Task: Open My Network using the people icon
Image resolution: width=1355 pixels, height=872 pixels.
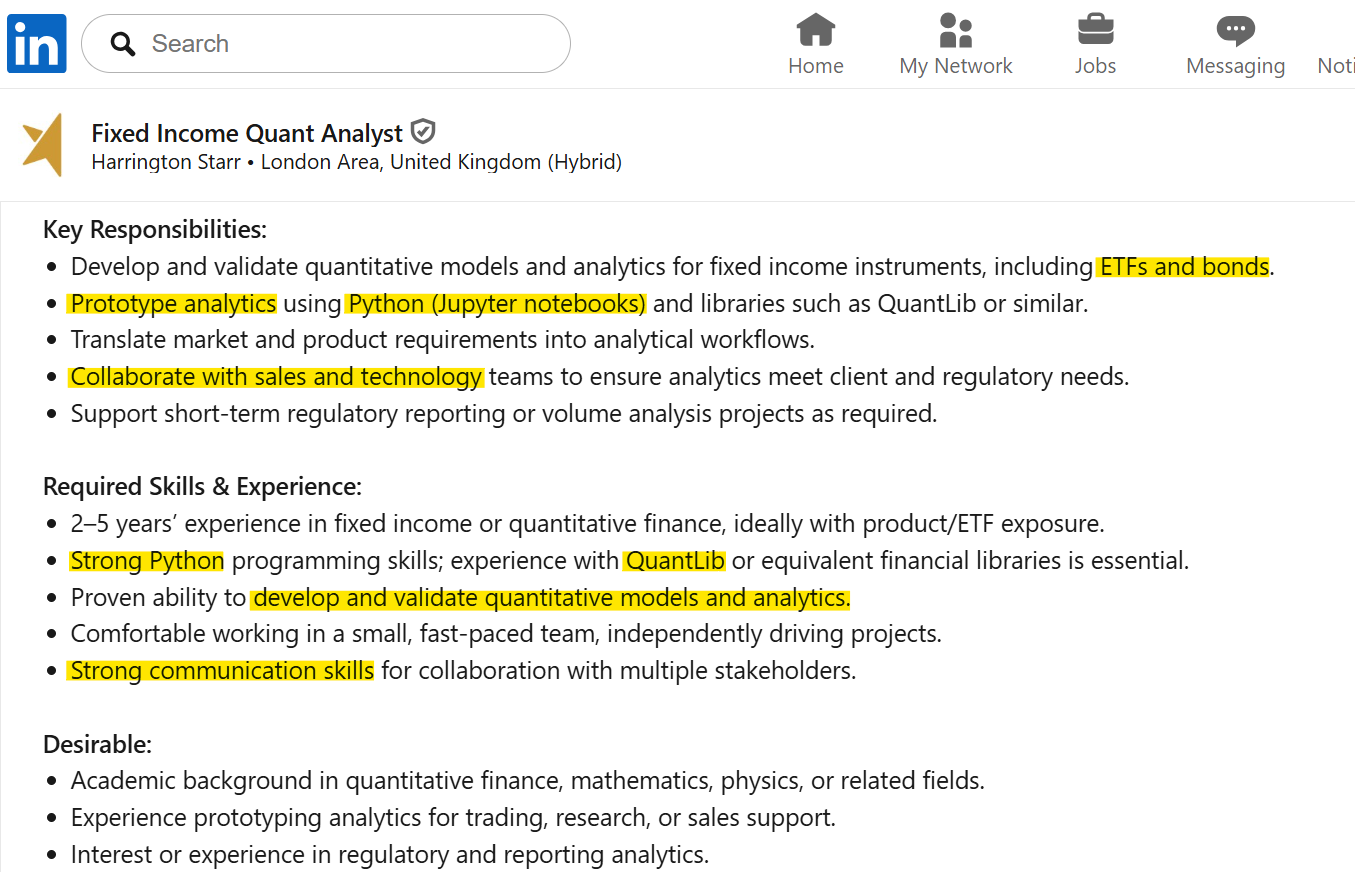Action: click(x=955, y=30)
